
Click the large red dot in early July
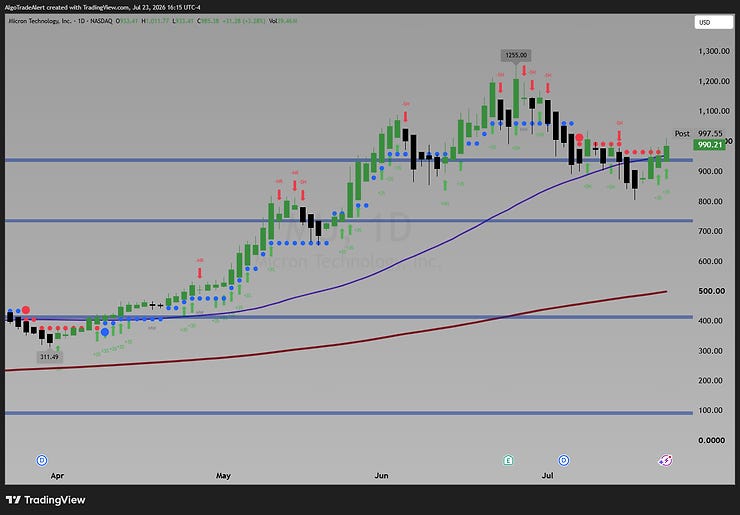click(x=579, y=138)
